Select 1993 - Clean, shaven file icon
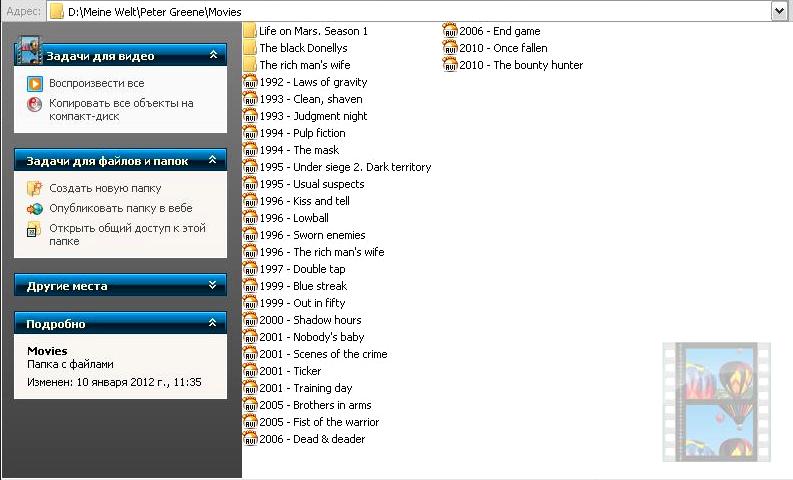793x480 pixels. tap(250, 99)
